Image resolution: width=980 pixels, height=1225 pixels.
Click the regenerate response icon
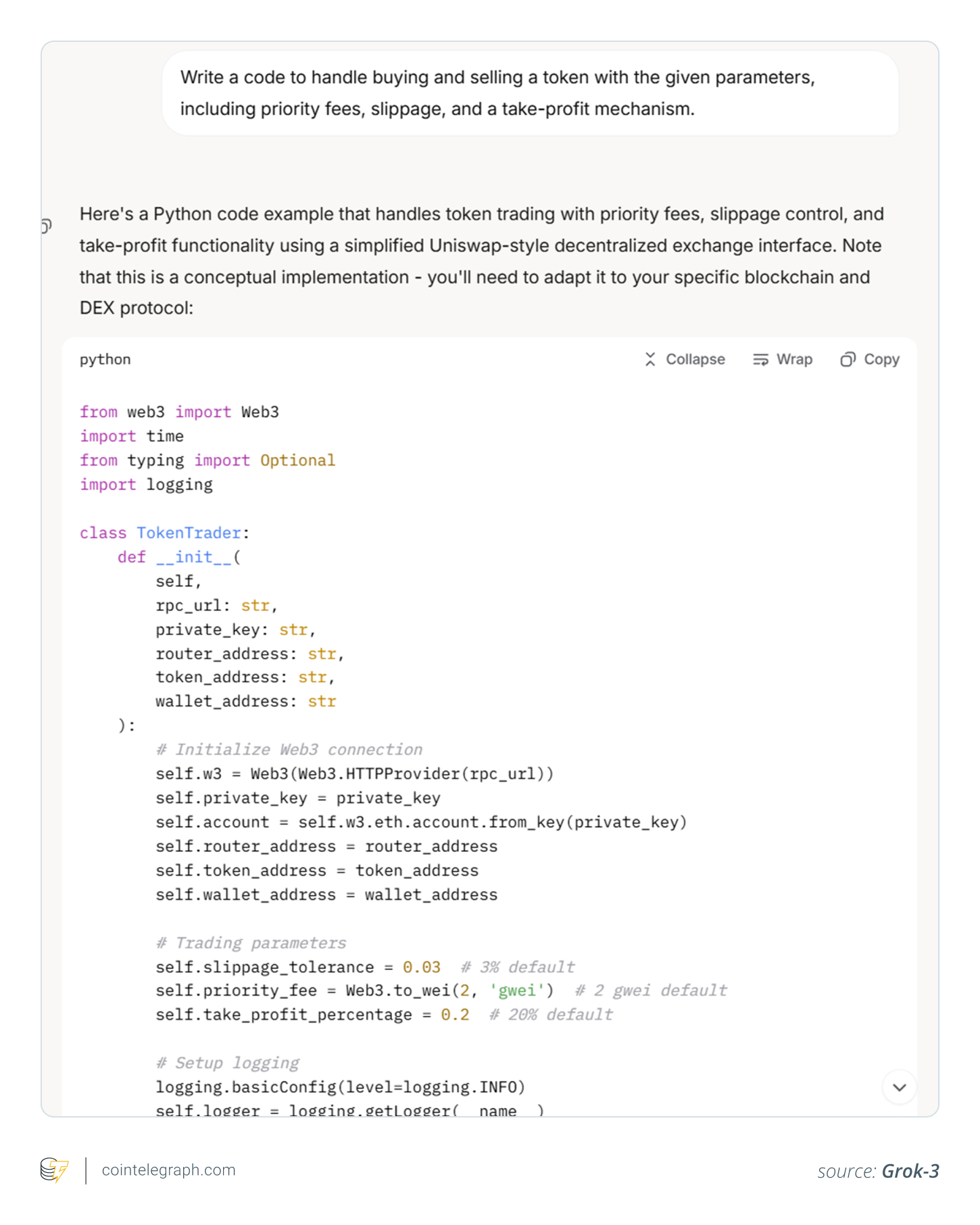coord(45,224)
